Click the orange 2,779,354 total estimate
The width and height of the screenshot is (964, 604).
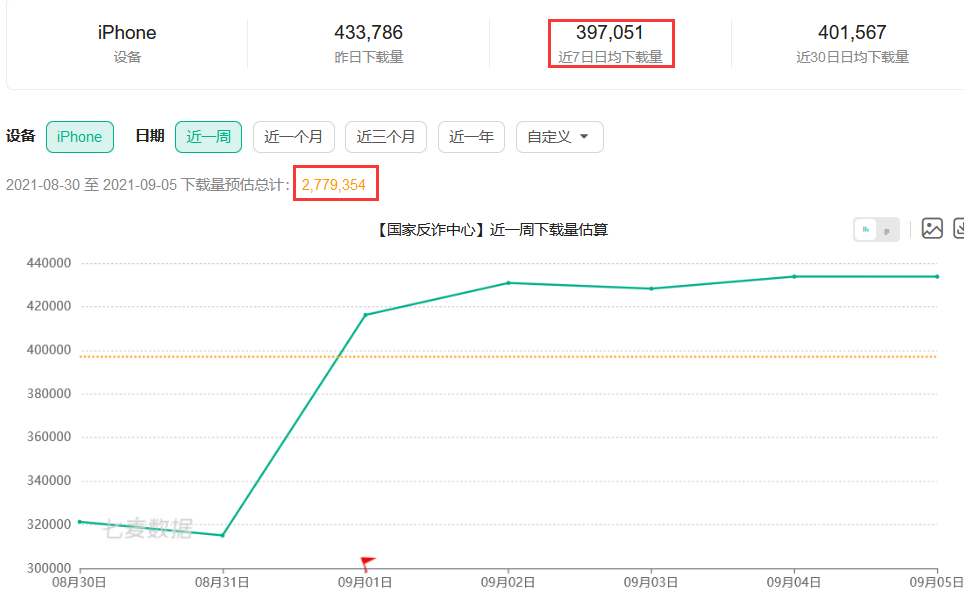click(334, 185)
